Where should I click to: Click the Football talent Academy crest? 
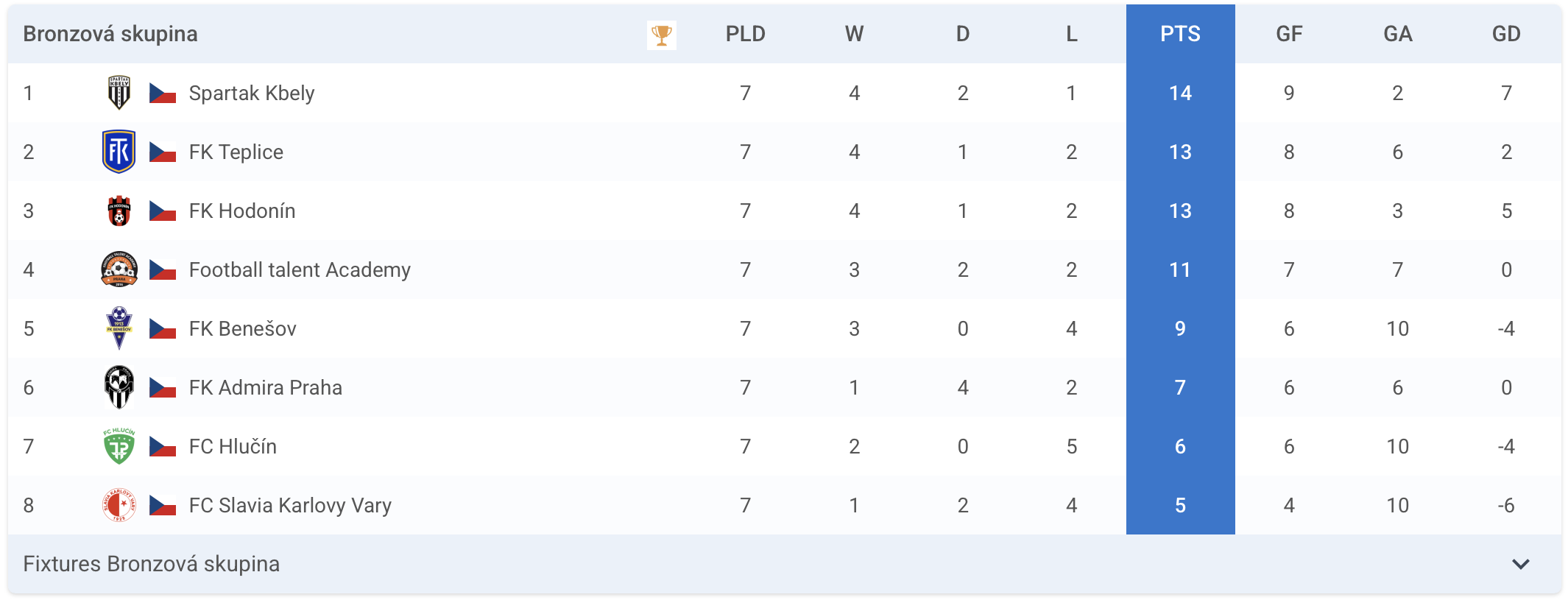coord(119,269)
